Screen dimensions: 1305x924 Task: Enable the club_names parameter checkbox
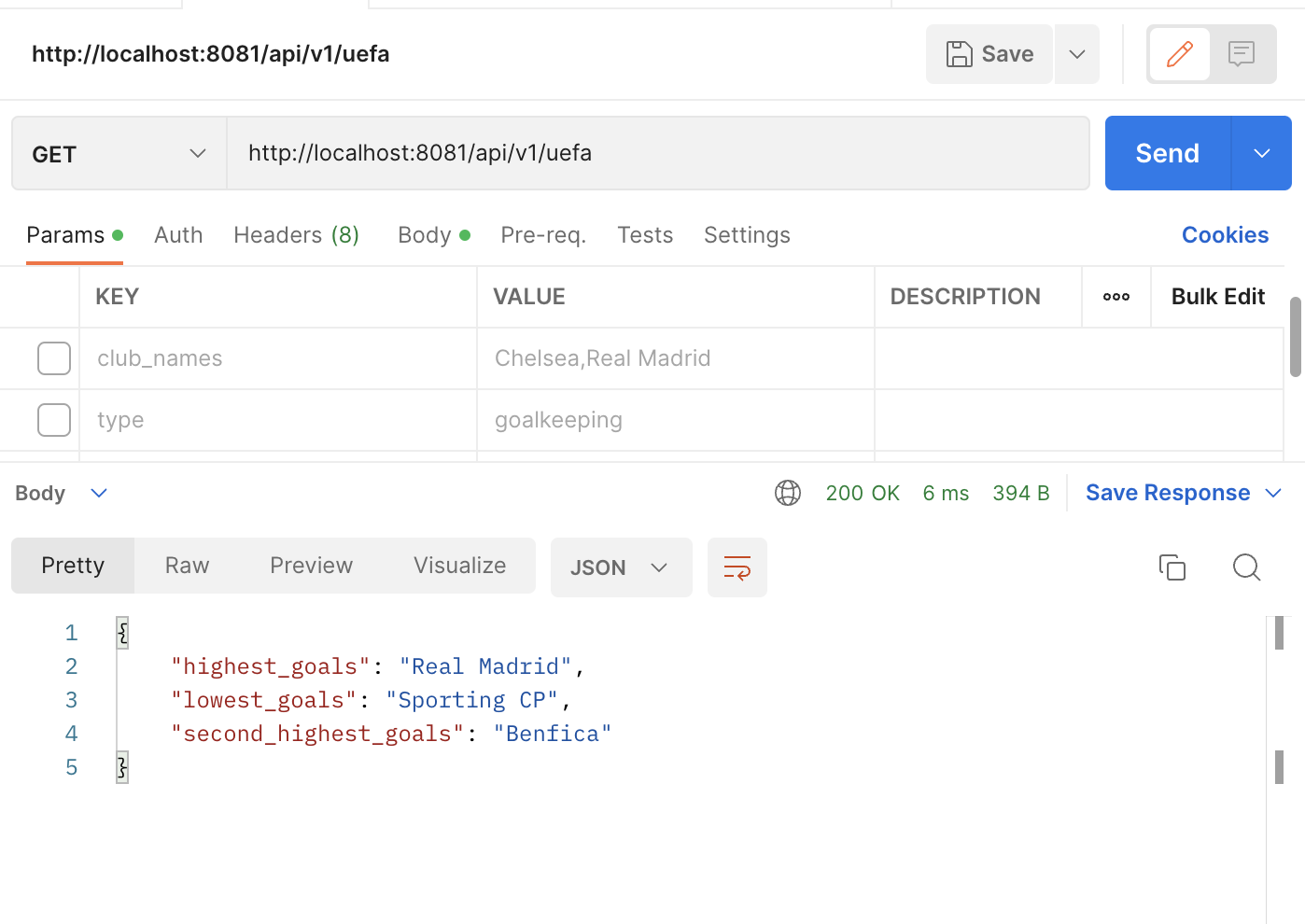(x=53, y=357)
